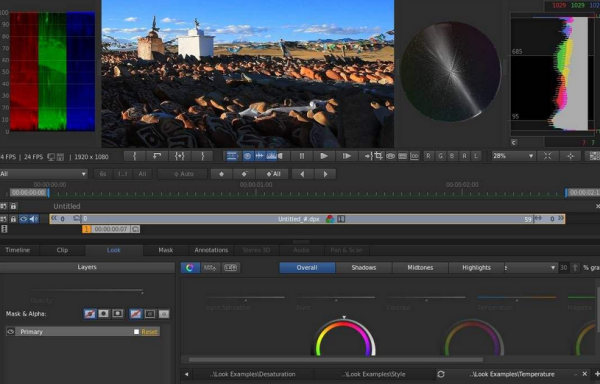Add a new look browser tab with the plus icon
Screen dimensions: 600x384
(x=597, y=374)
